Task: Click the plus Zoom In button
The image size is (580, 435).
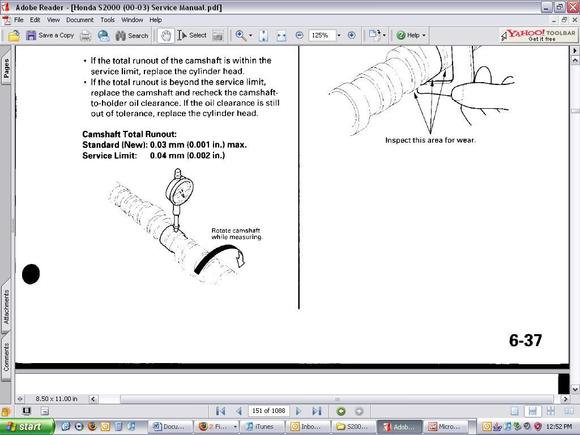Action: coord(351,36)
